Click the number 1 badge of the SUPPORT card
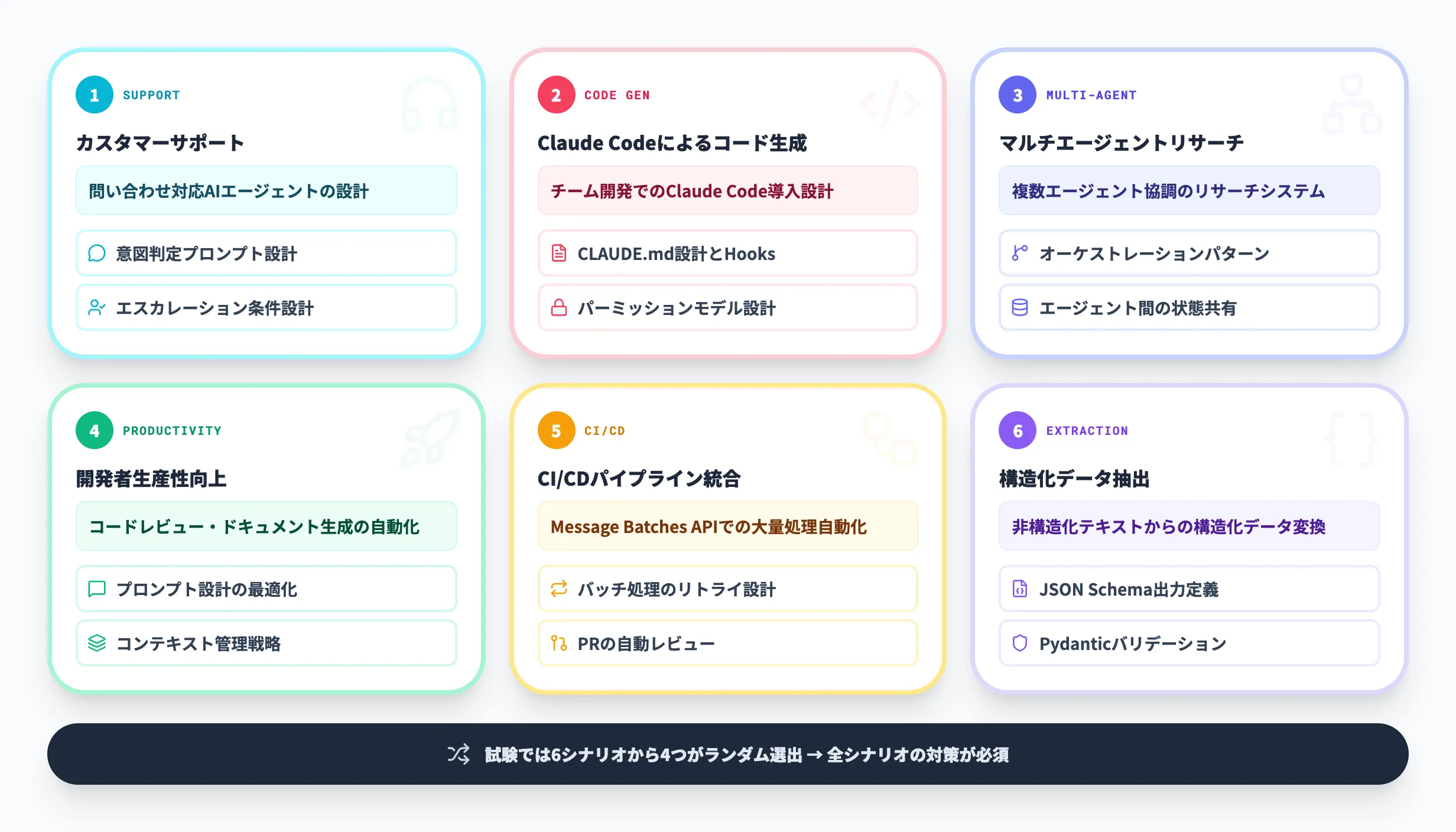This screenshot has width=1456, height=832. 95,95
